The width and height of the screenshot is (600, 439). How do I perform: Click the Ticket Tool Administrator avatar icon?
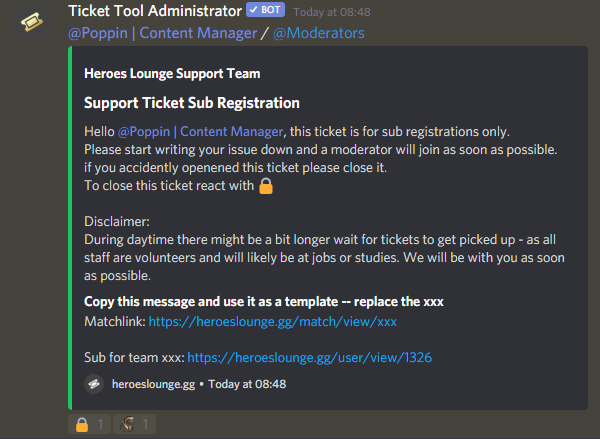click(32, 22)
